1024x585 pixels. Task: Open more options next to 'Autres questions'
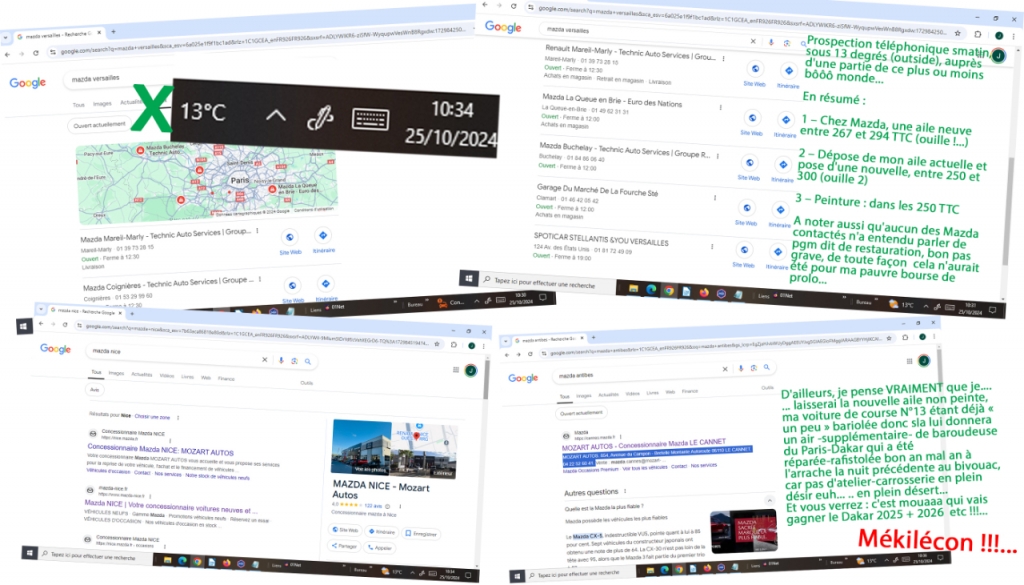click(625, 491)
